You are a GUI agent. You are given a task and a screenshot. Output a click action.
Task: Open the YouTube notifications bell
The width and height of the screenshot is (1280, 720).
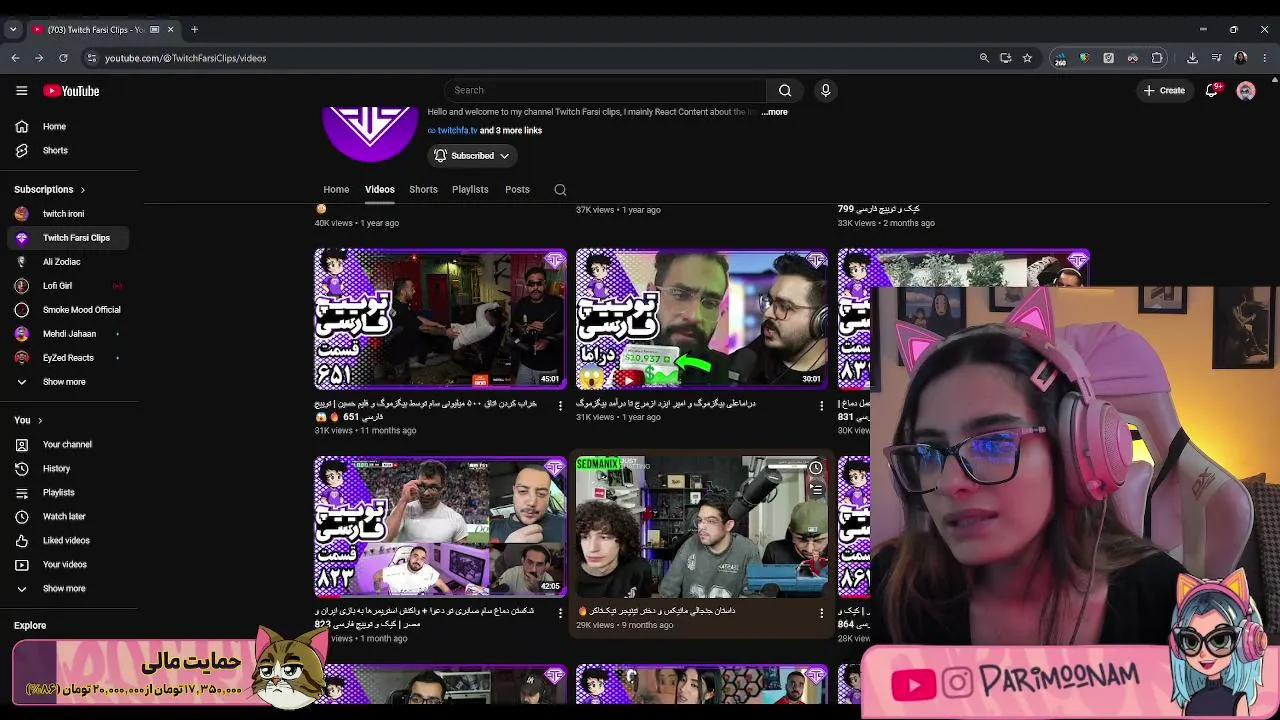click(1211, 91)
